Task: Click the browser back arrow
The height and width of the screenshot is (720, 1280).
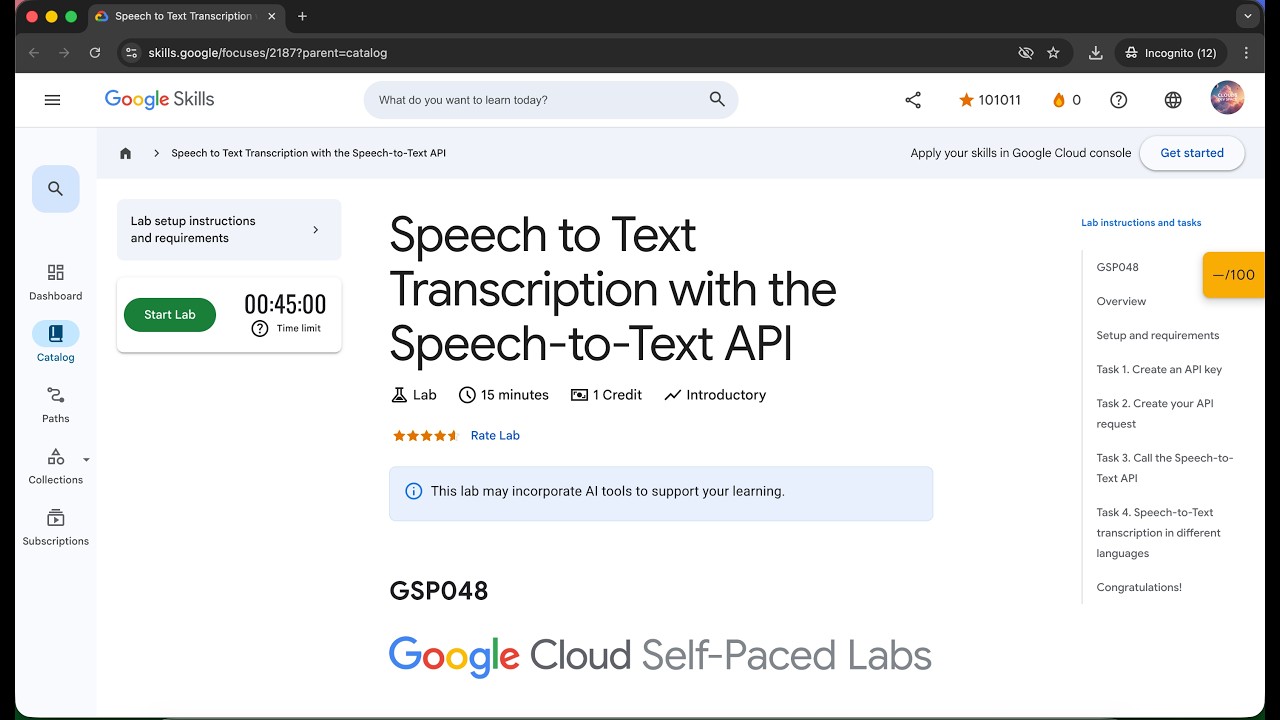Action: point(34,53)
